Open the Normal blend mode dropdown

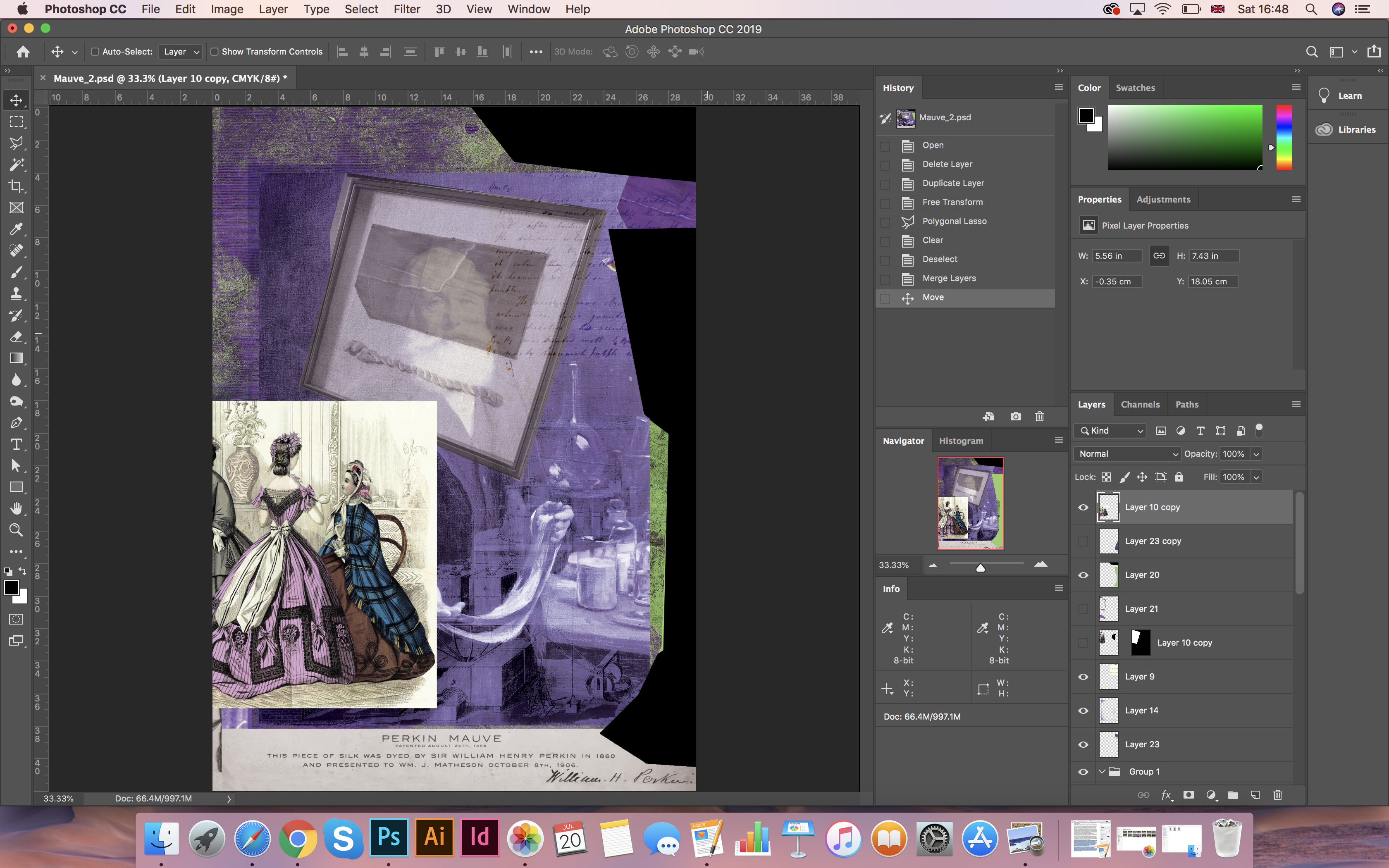coord(1126,454)
